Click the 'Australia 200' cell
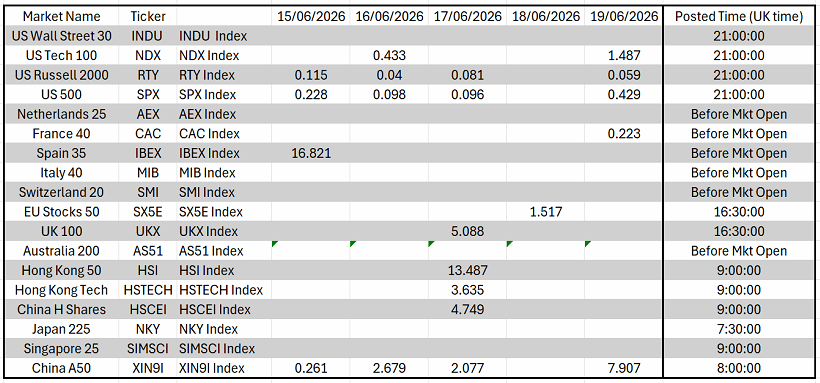The width and height of the screenshot is (820, 383). tap(61, 251)
